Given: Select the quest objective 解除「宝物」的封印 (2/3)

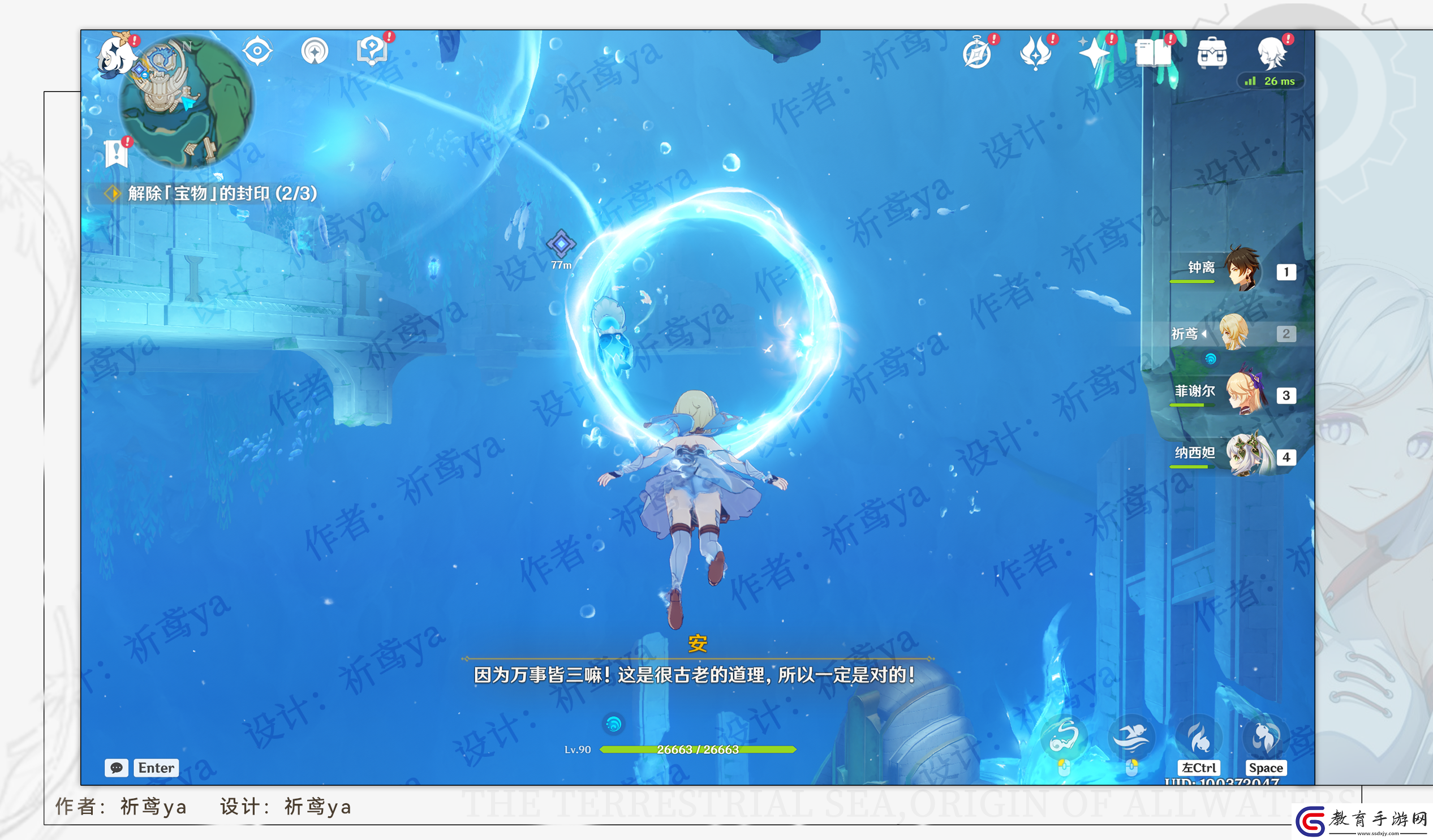Looking at the screenshot, I should (x=211, y=193).
